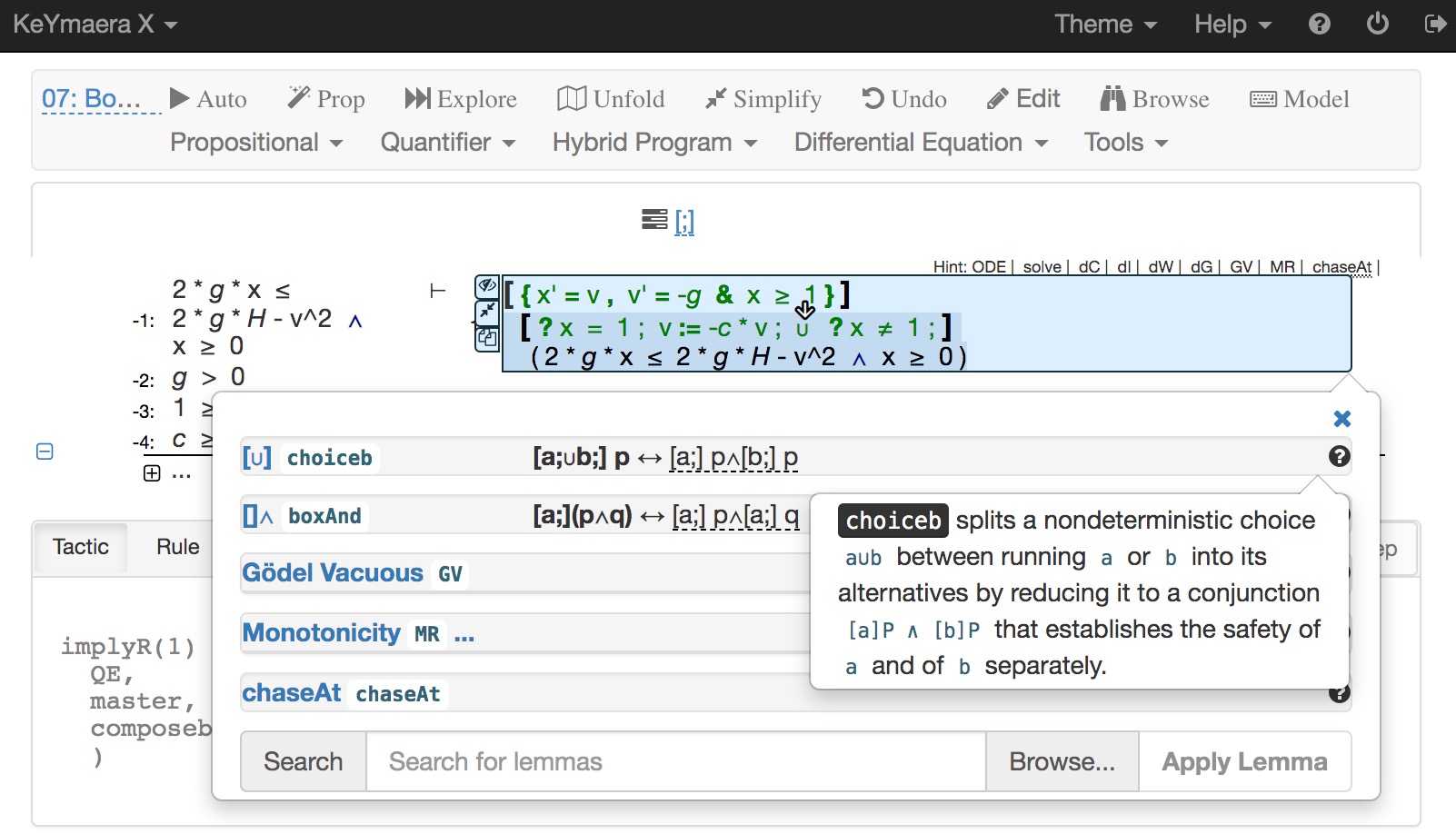This screenshot has width=1456, height=834.
Task: Switch to the Rule tab
Action: 177,547
